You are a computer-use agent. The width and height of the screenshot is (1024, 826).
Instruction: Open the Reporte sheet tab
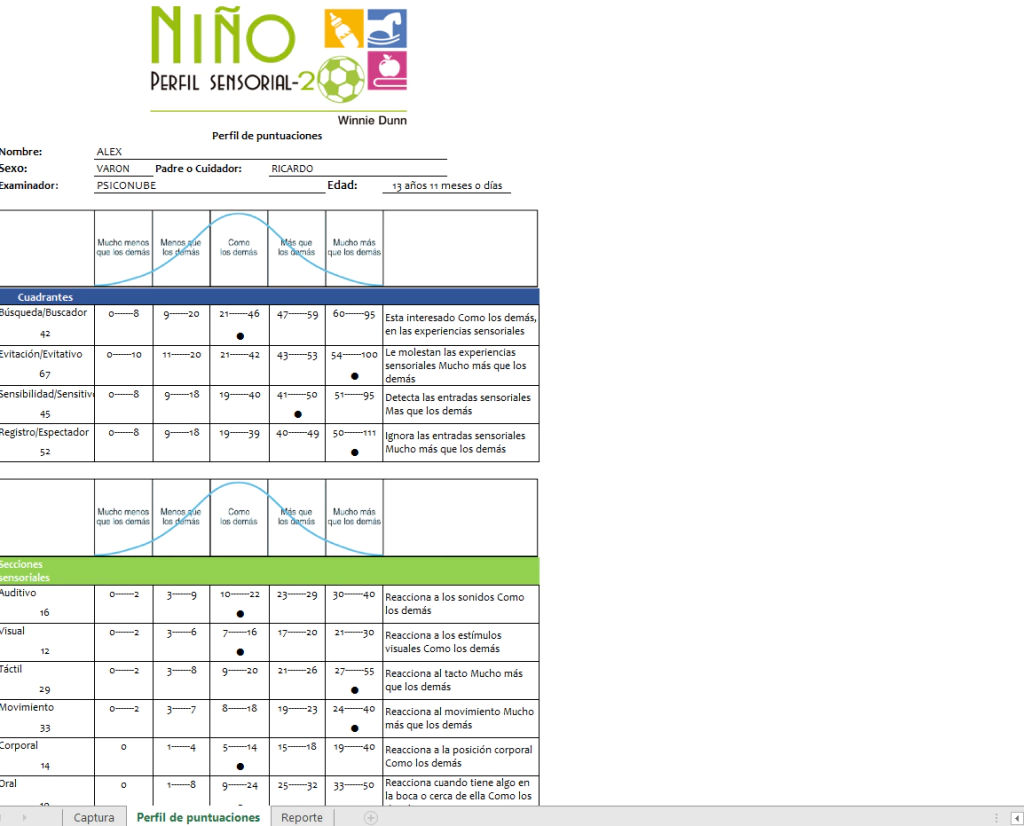pyautogui.click(x=302, y=817)
